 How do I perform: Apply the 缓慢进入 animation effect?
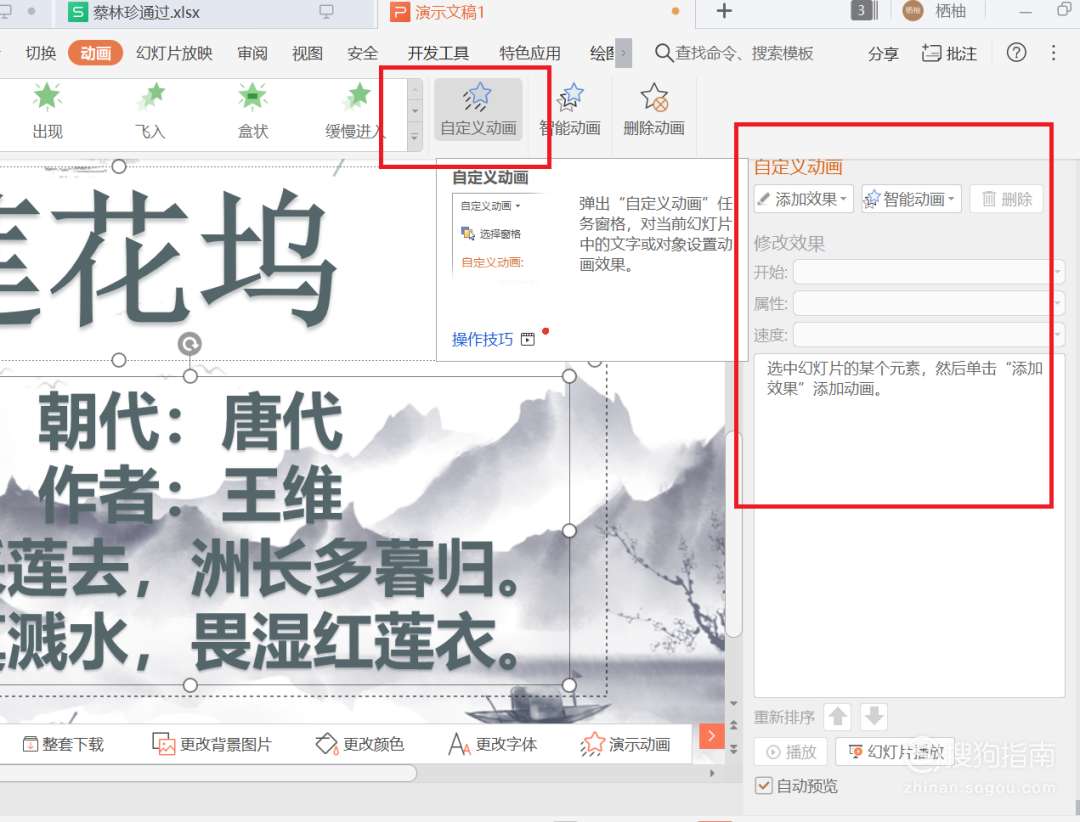(355, 110)
